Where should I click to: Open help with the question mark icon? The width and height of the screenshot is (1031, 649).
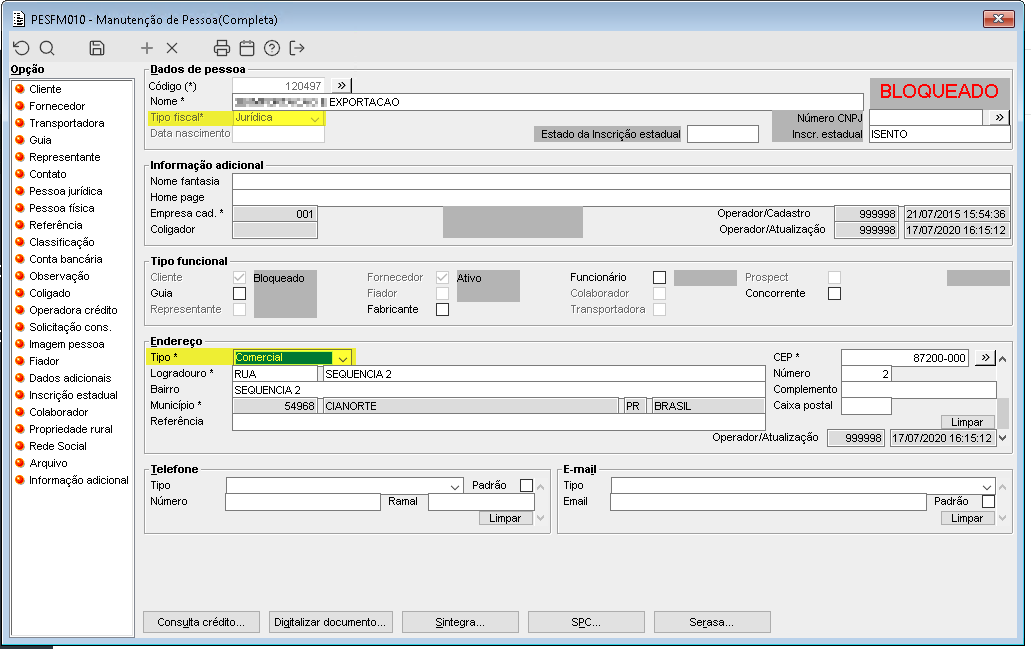coord(272,48)
